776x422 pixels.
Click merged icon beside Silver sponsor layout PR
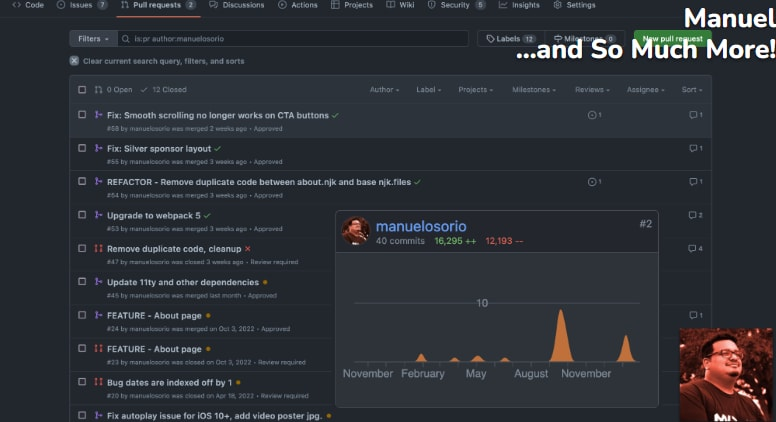[98, 149]
